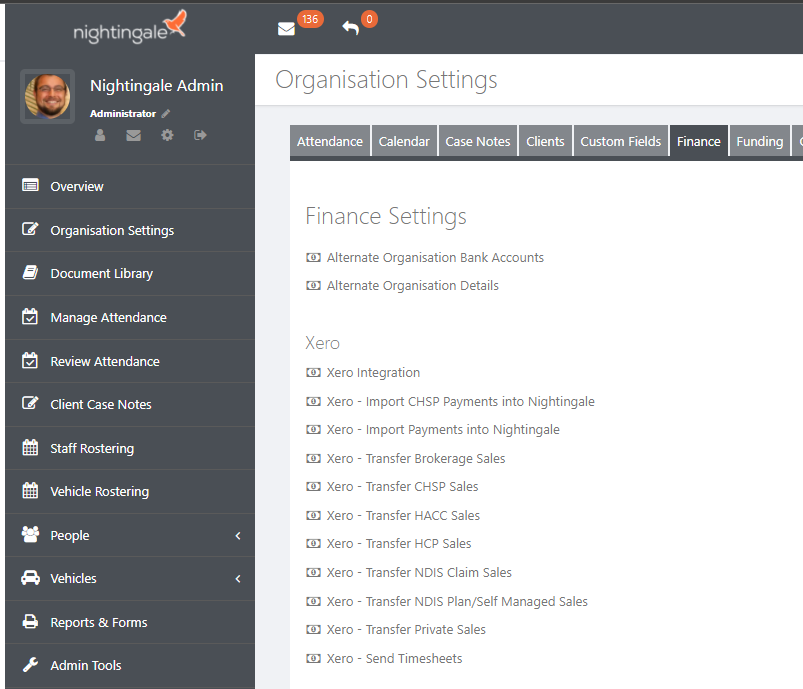Open user settings gear icon
The height and width of the screenshot is (689, 803).
pyautogui.click(x=167, y=135)
